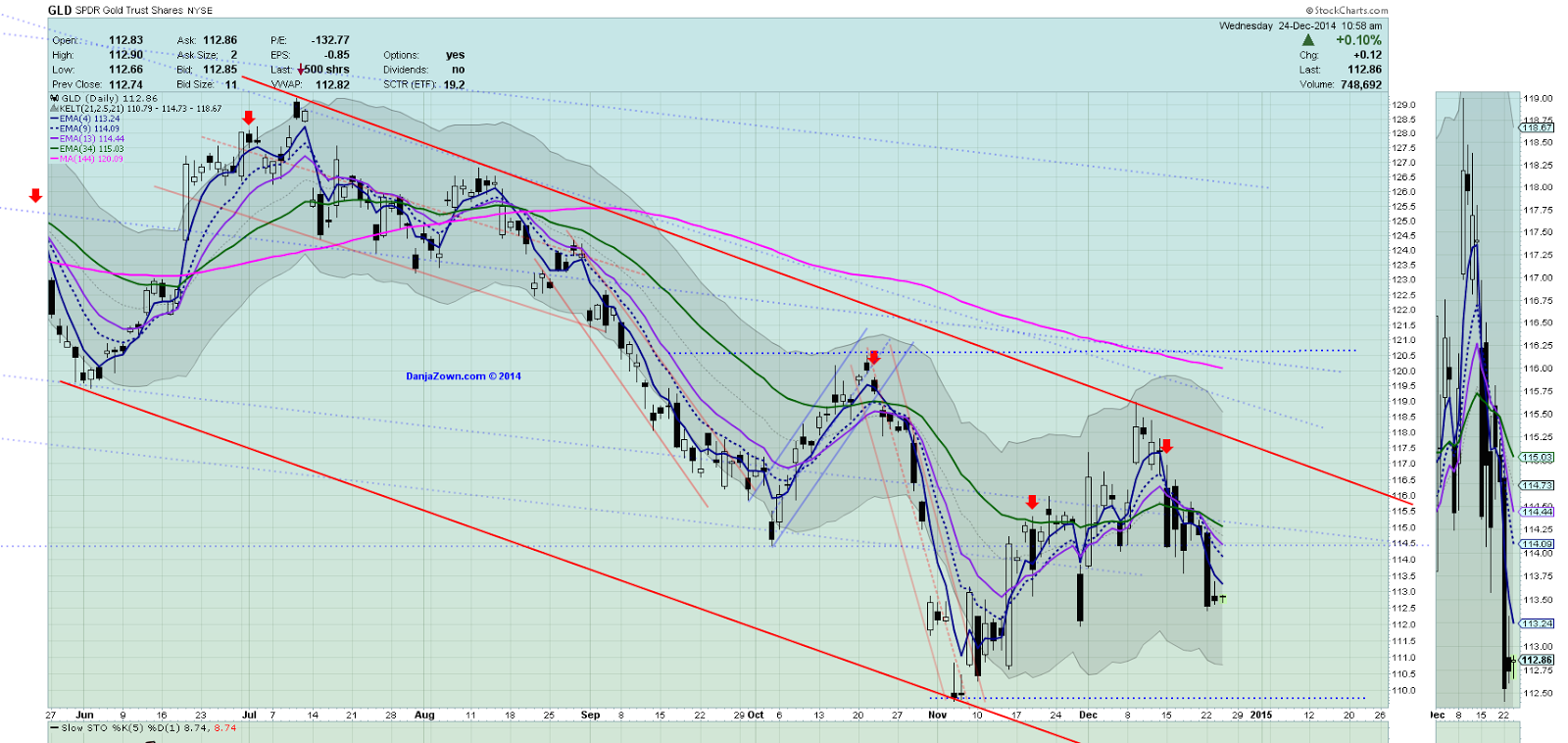Click the GLD ticker symbol in the title
Image resolution: width=1568 pixels, height=743 pixels.
[60, 10]
